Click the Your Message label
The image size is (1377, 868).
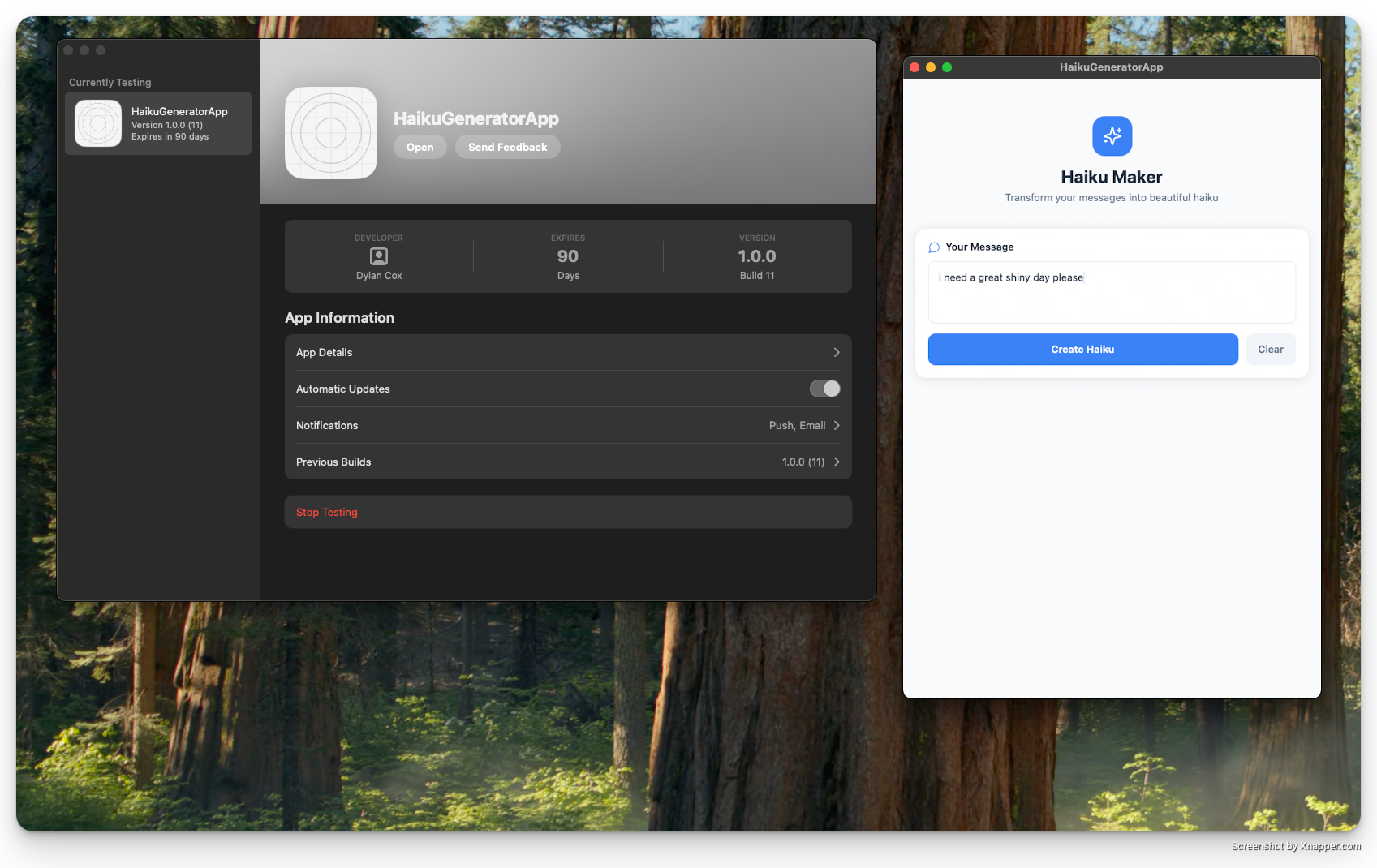pyautogui.click(x=979, y=247)
